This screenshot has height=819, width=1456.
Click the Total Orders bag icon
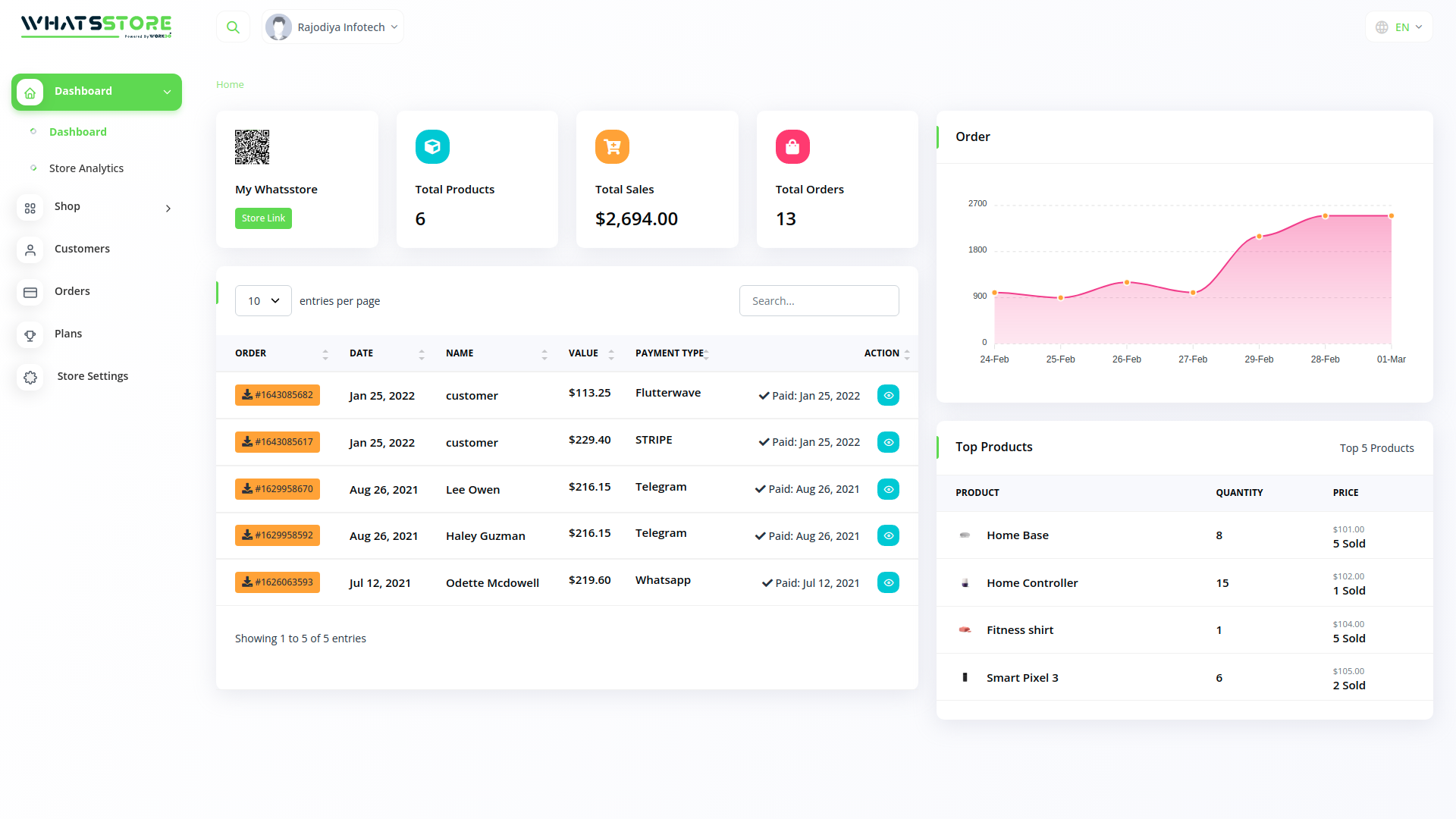(792, 147)
